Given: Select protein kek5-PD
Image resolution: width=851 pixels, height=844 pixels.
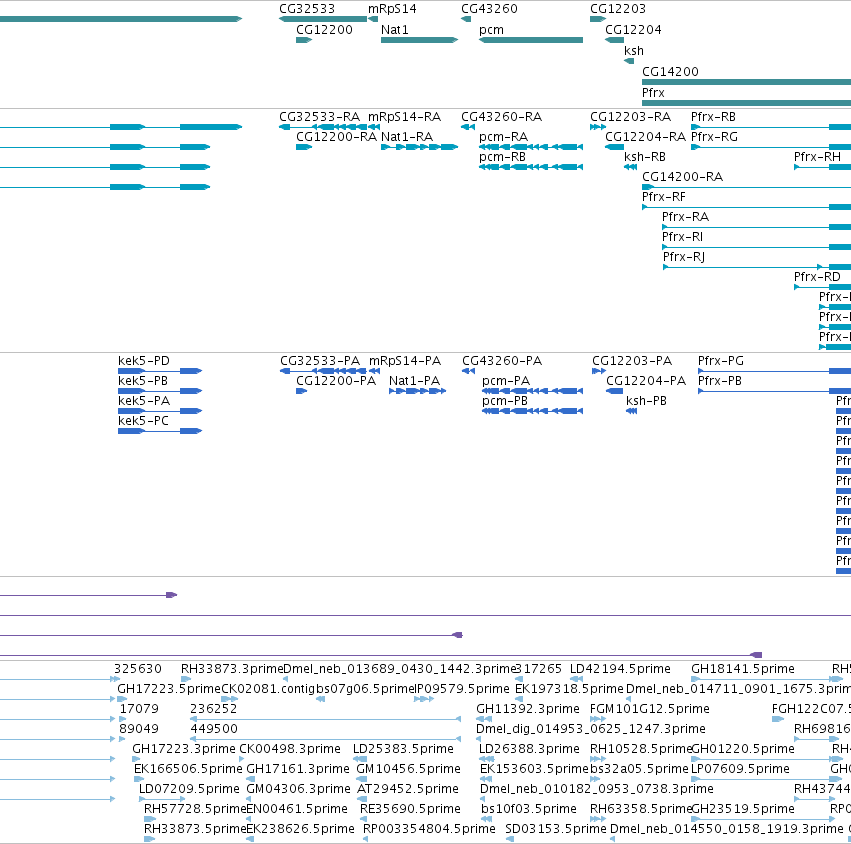Looking at the screenshot, I should click(144, 361).
